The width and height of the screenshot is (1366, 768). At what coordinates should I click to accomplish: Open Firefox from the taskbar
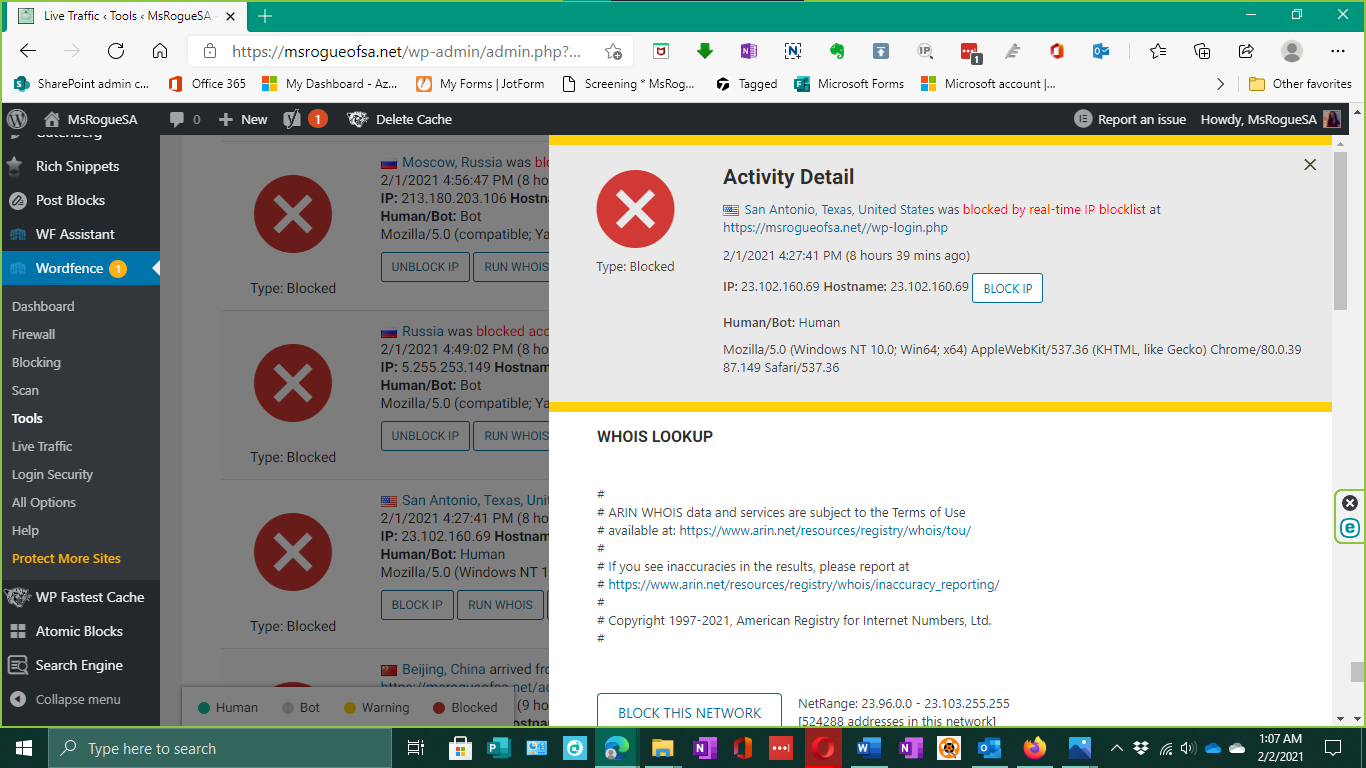1034,748
